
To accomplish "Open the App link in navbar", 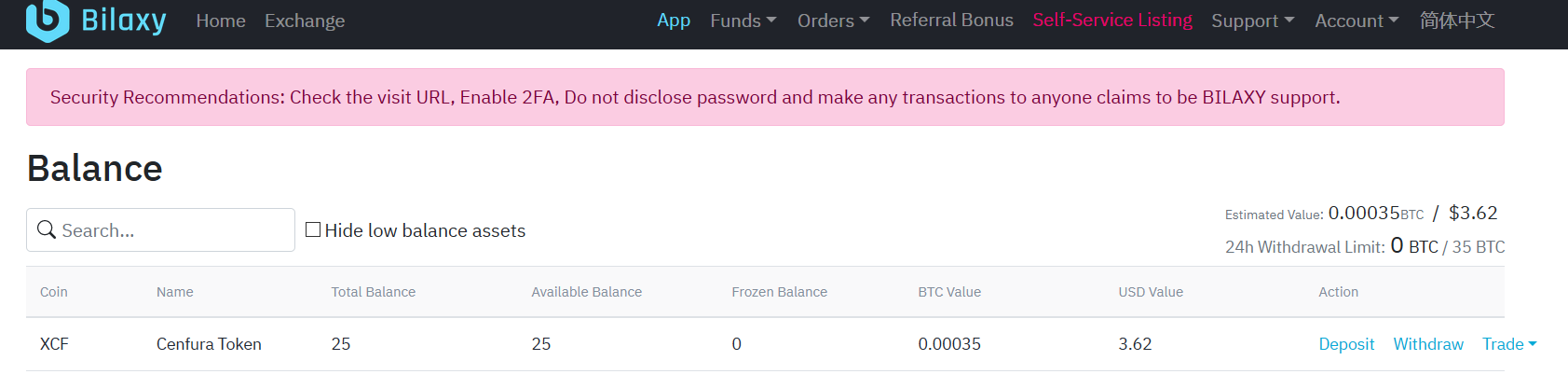I will [x=674, y=21].
